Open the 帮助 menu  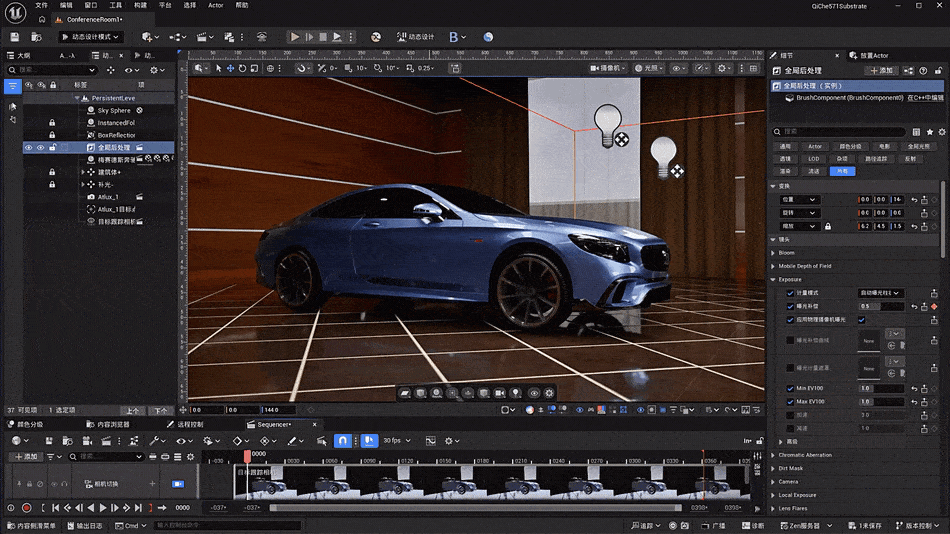tap(242, 5)
